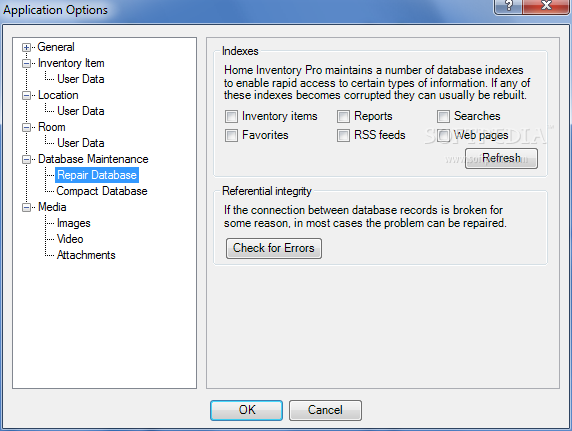Enable the Searches checkbox
The width and height of the screenshot is (572, 431).
point(443,116)
